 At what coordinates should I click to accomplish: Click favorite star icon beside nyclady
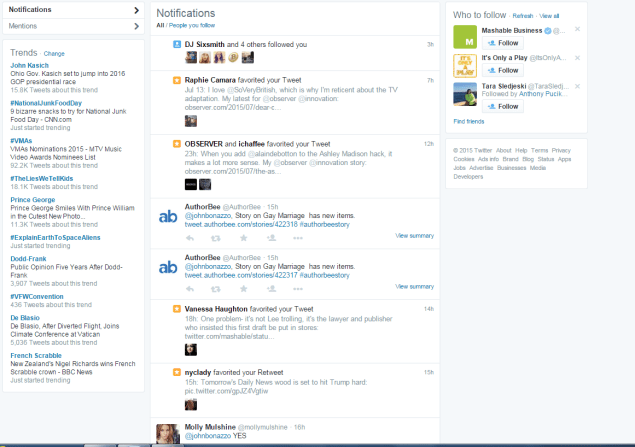coord(177,372)
